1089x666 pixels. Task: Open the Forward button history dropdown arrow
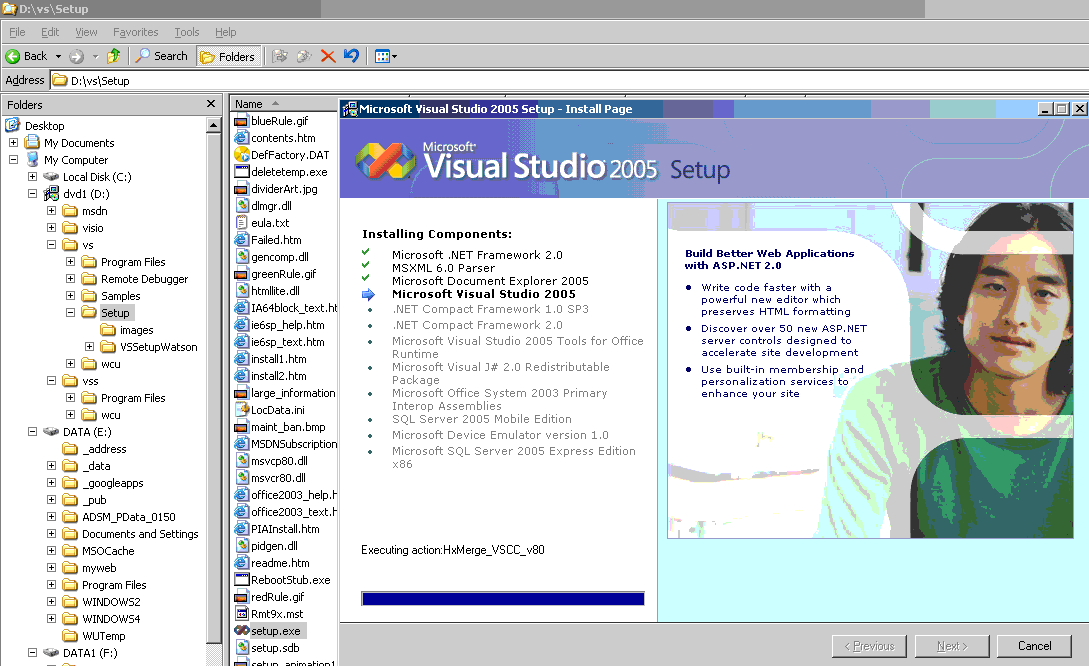96,56
